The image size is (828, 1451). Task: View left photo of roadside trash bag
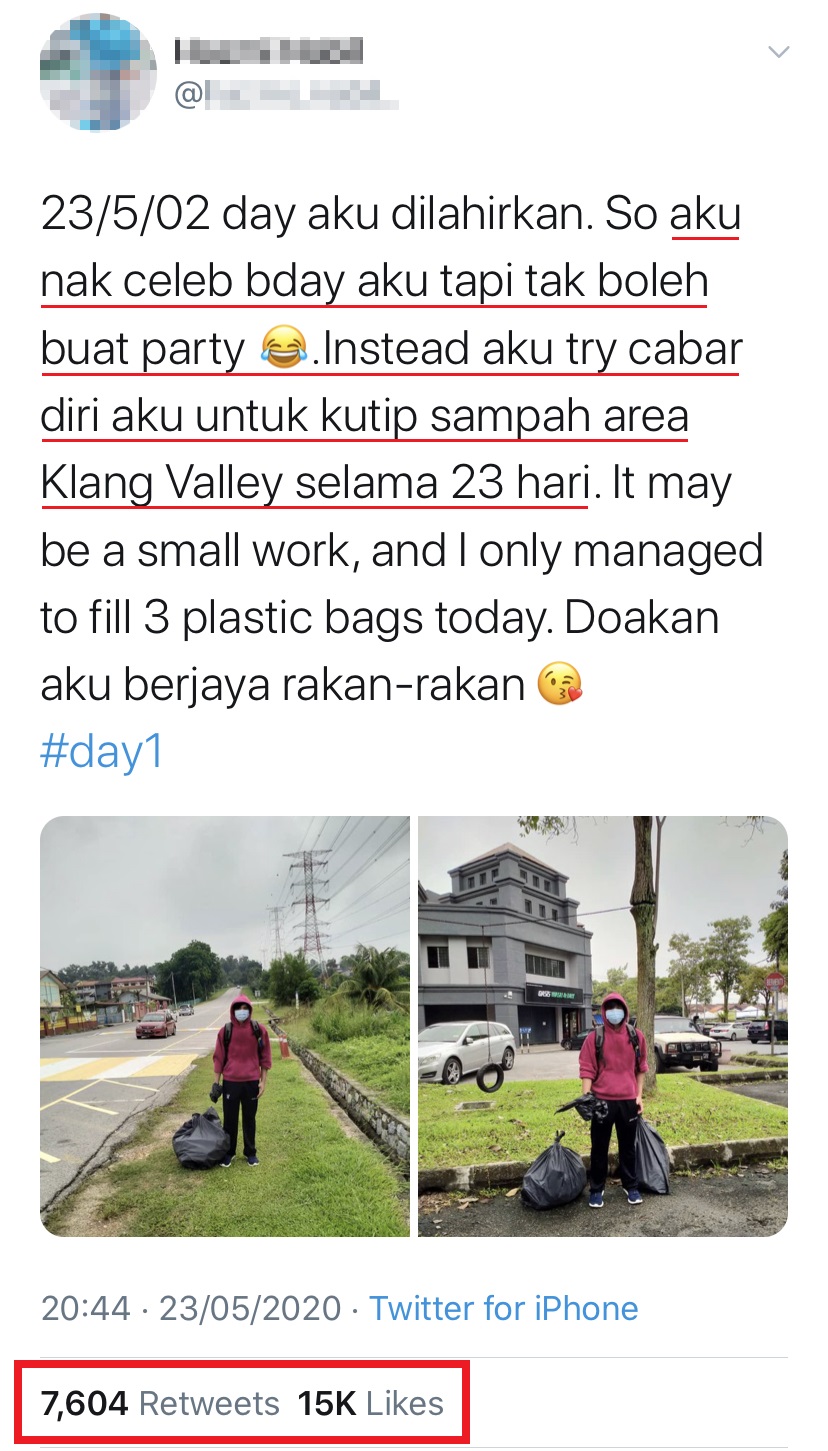pos(225,1026)
